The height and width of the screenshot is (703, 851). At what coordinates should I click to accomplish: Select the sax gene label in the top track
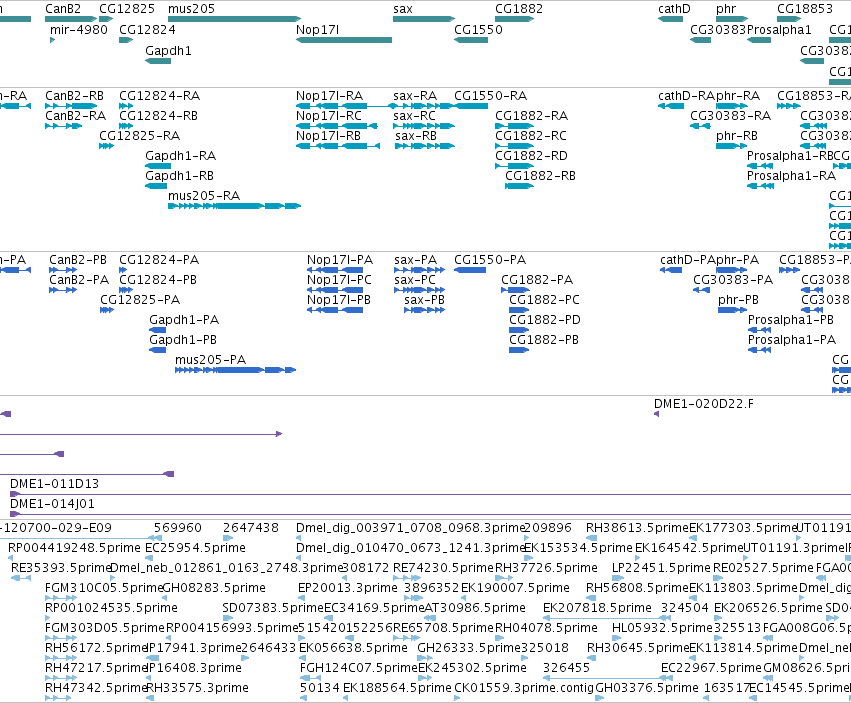pos(403,9)
